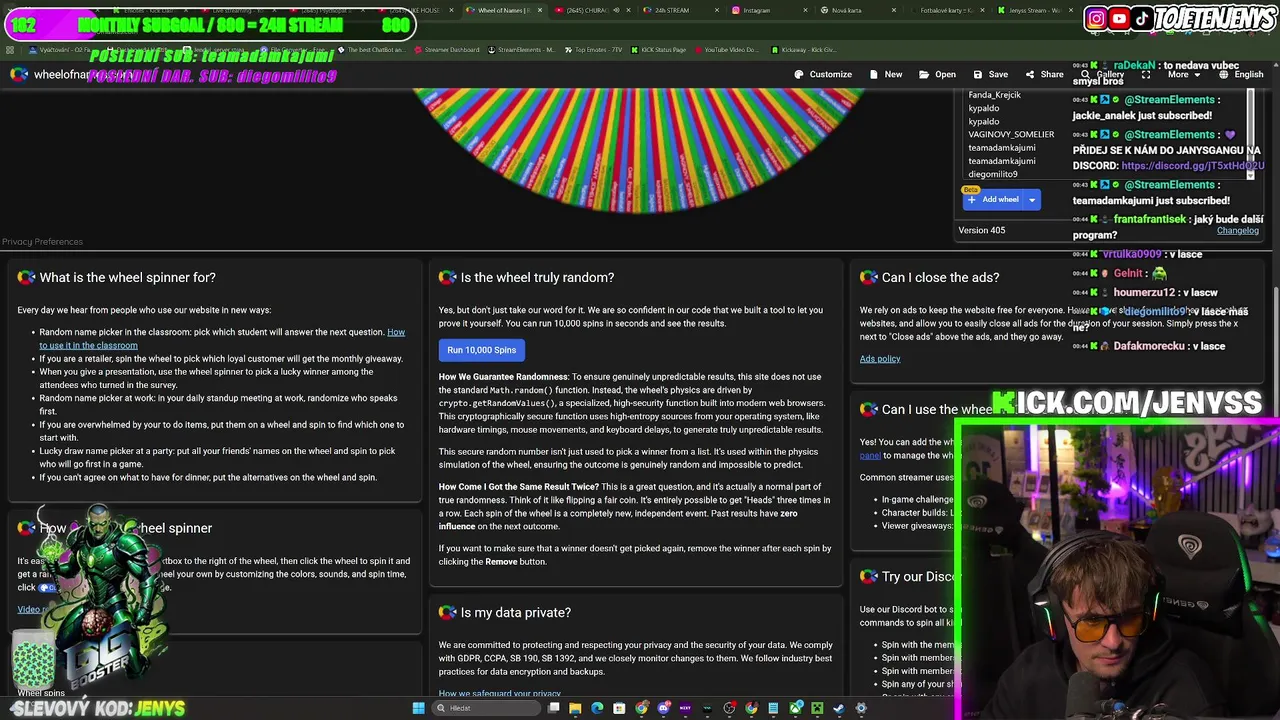The image size is (1280, 720).
Task: Share the wheel
Action: [x=1044, y=74]
